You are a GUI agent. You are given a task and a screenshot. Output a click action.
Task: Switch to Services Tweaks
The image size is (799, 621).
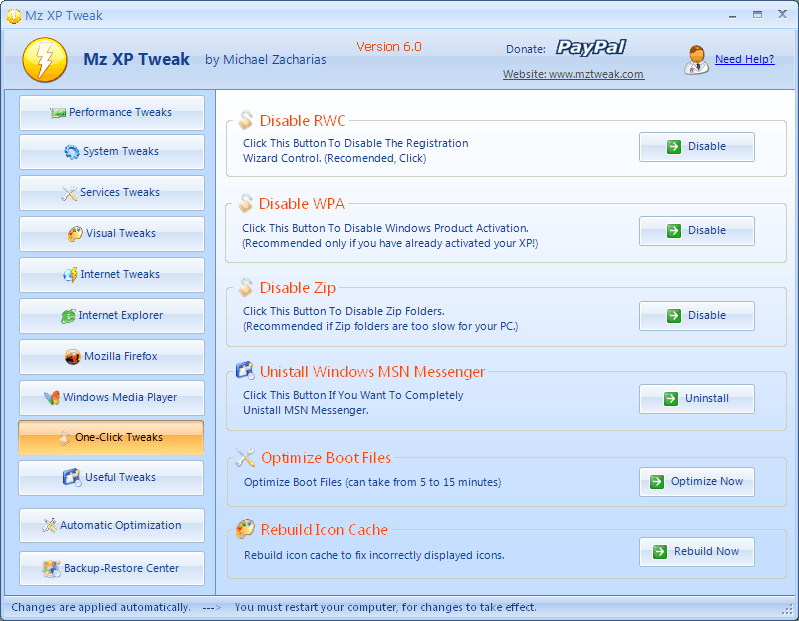click(112, 193)
